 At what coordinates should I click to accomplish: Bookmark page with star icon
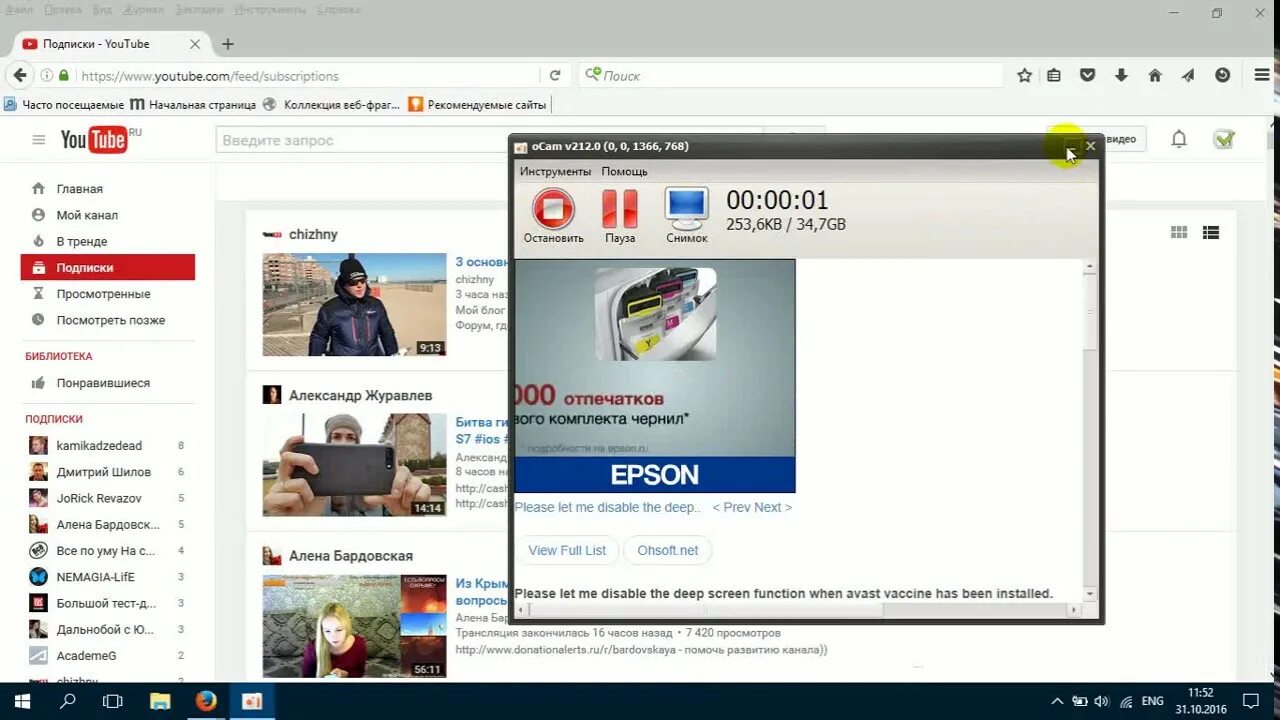tap(1024, 76)
